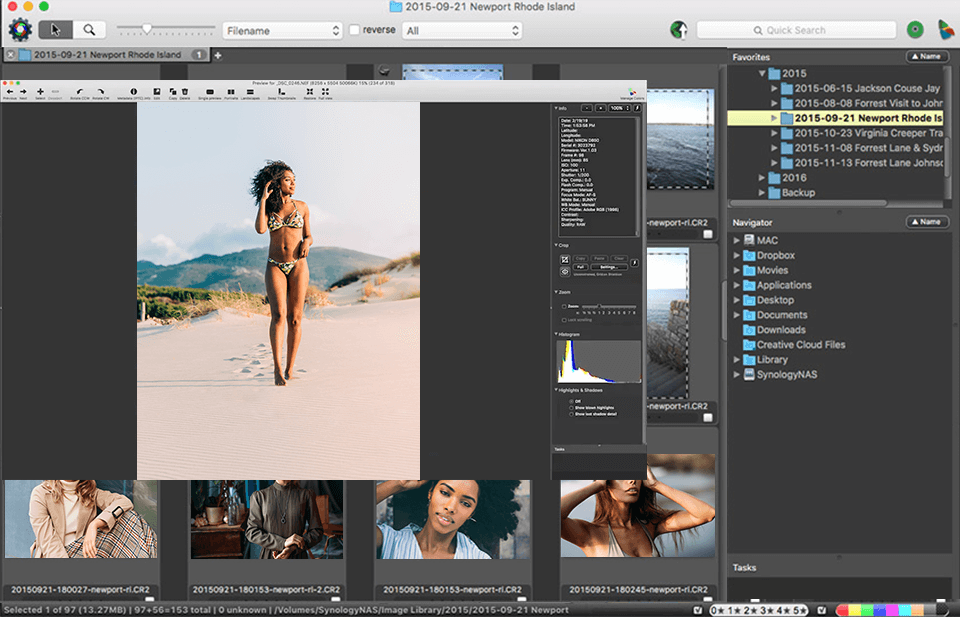Enable Lock scrolling in the Zoom panel
Screen dimensions: 960x617
click(x=564, y=320)
